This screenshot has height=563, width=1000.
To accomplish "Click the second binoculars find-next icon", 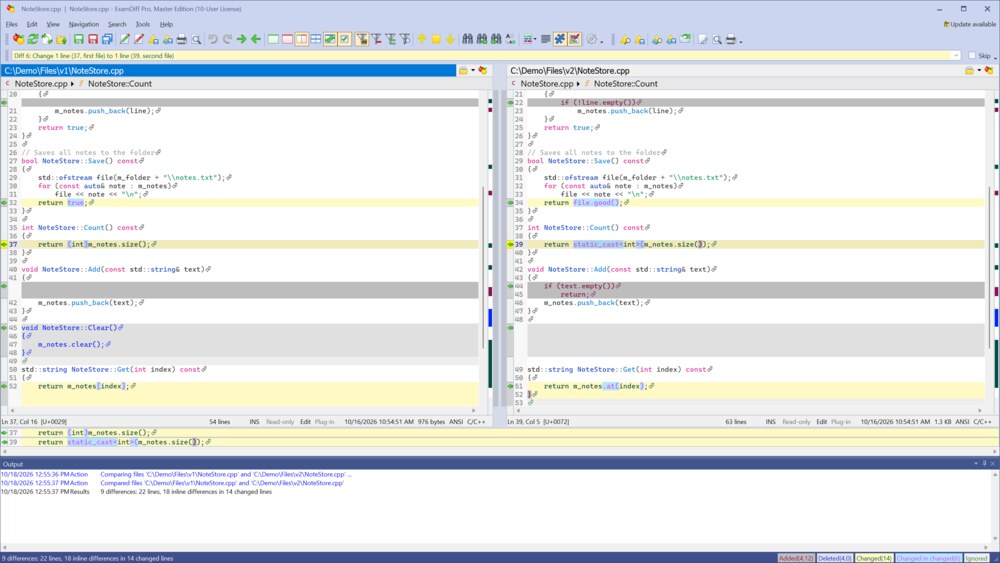I will pyautogui.click(x=482, y=40).
